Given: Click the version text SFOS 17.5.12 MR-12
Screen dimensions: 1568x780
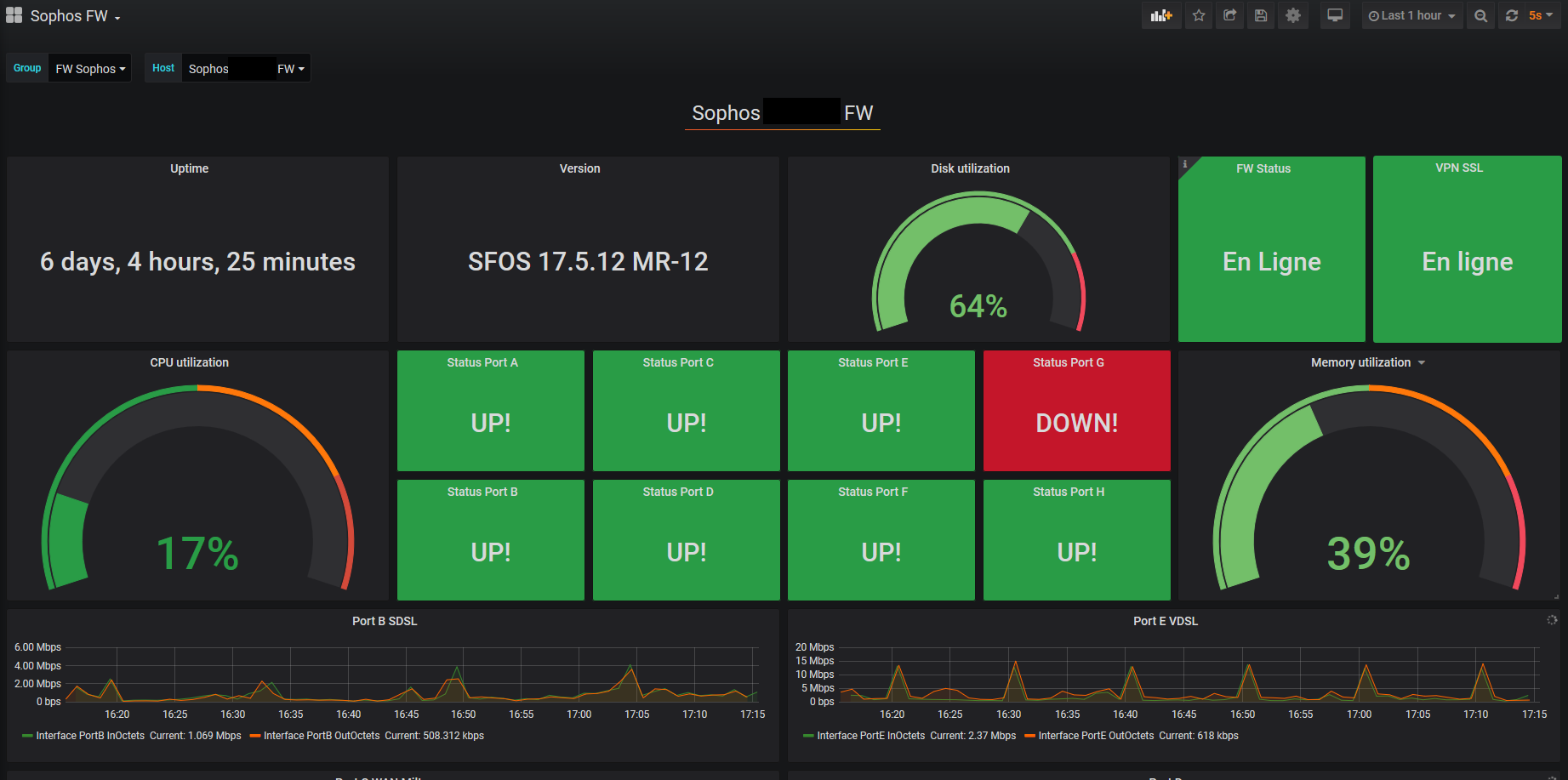Looking at the screenshot, I should (588, 262).
